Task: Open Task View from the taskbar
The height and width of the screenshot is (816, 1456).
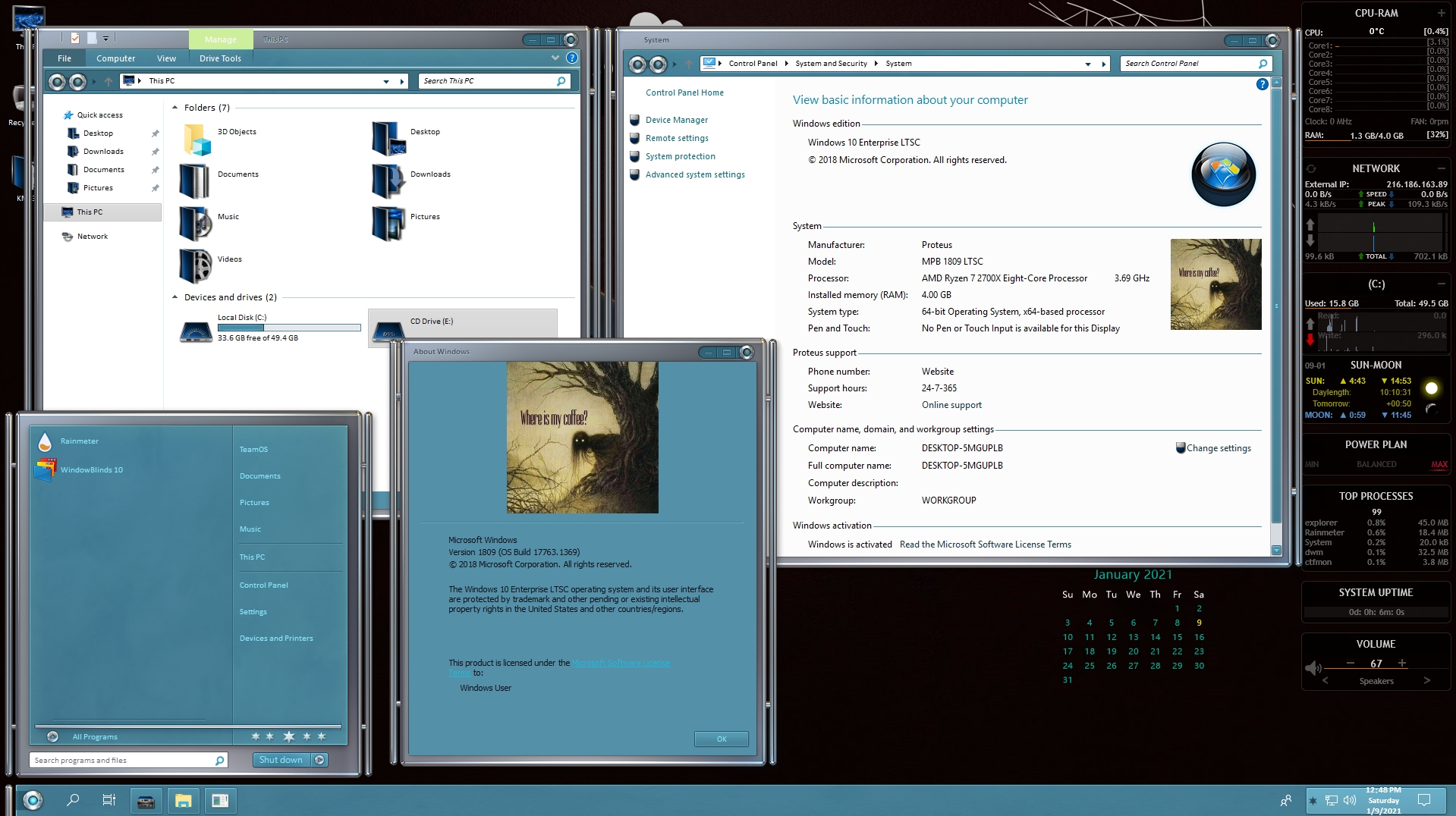Action: pyautogui.click(x=109, y=800)
